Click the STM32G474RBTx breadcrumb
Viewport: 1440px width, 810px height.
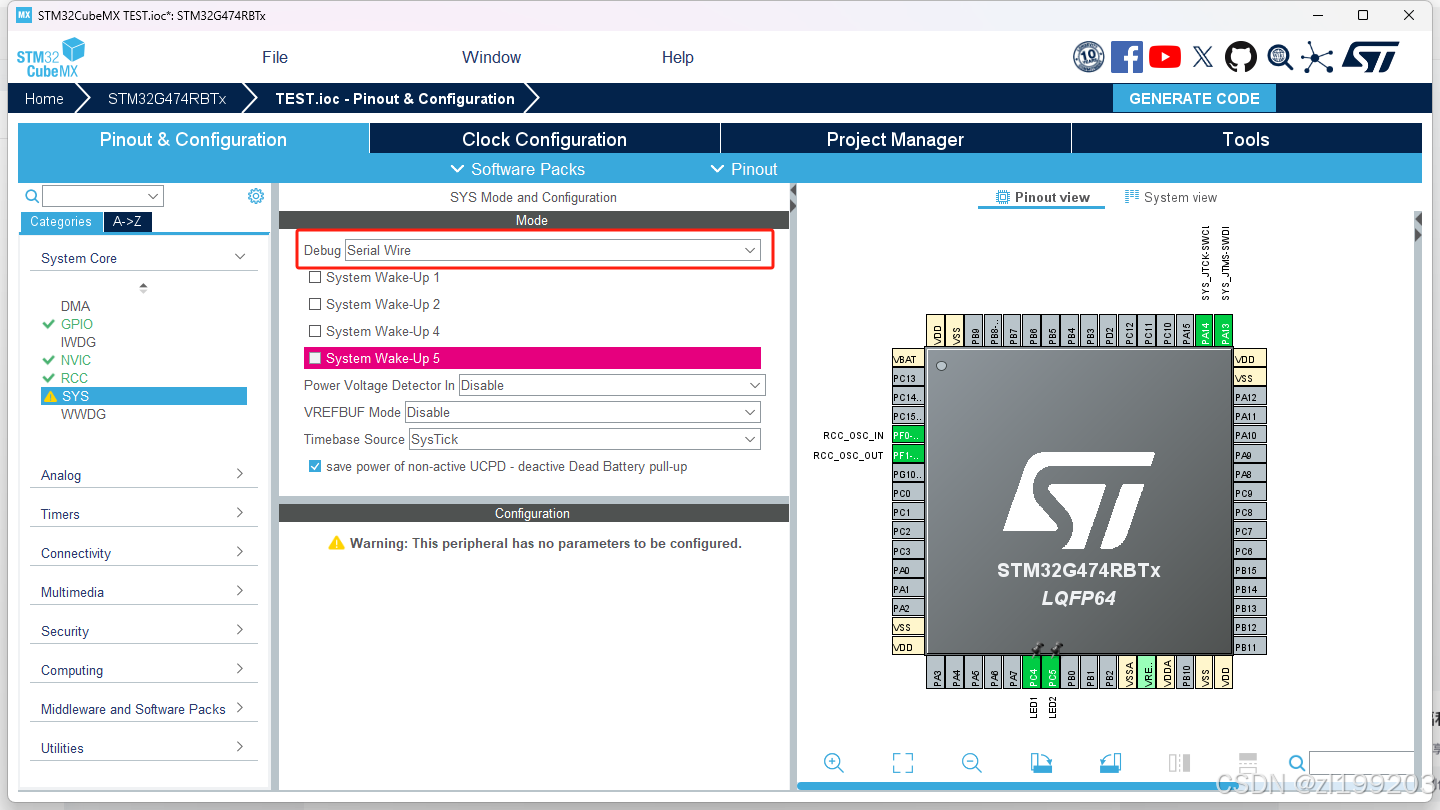click(x=167, y=99)
